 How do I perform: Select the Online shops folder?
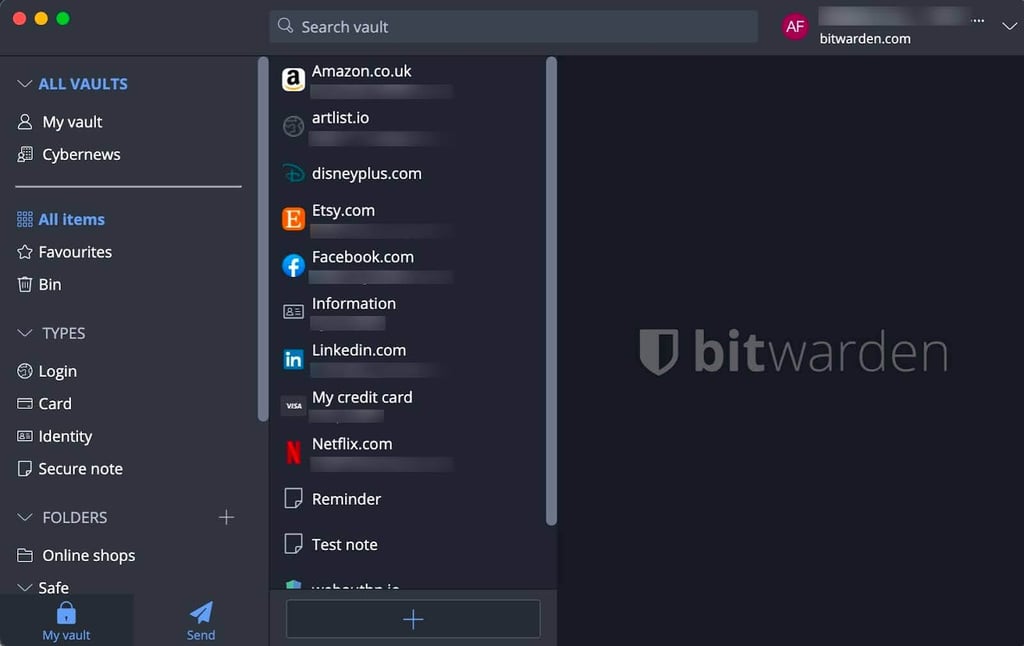(88, 555)
